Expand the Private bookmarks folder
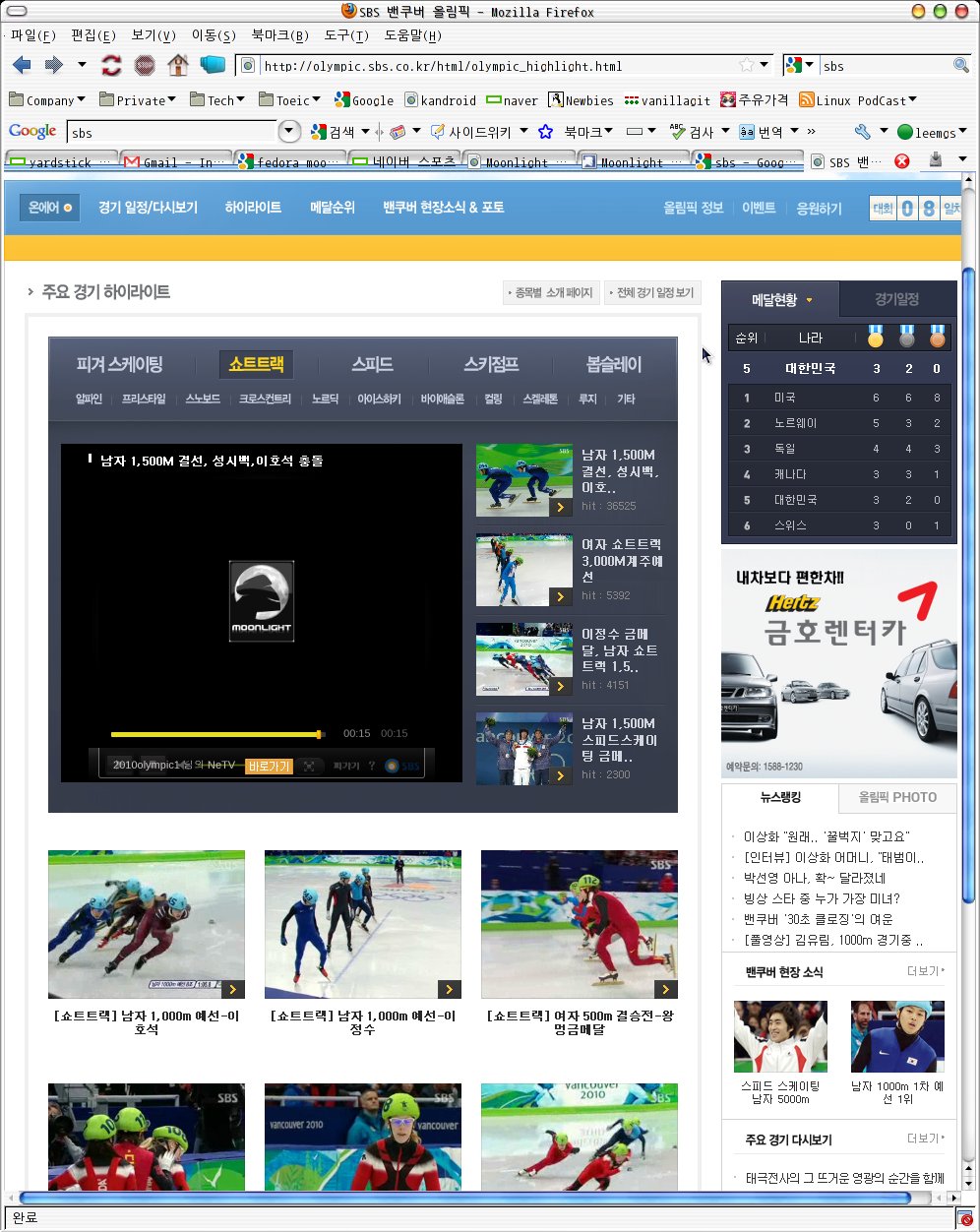The width and height of the screenshot is (980, 1232). point(138,99)
